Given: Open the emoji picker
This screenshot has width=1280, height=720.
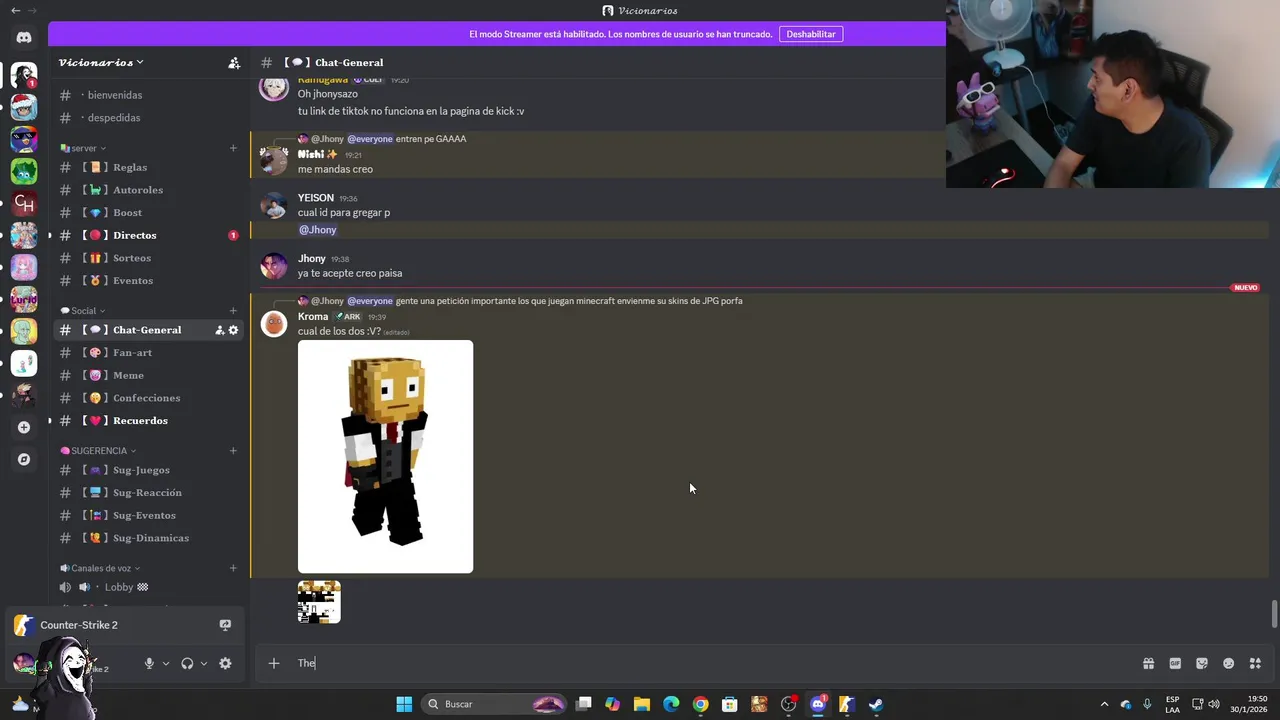Looking at the screenshot, I should click(x=1229, y=663).
